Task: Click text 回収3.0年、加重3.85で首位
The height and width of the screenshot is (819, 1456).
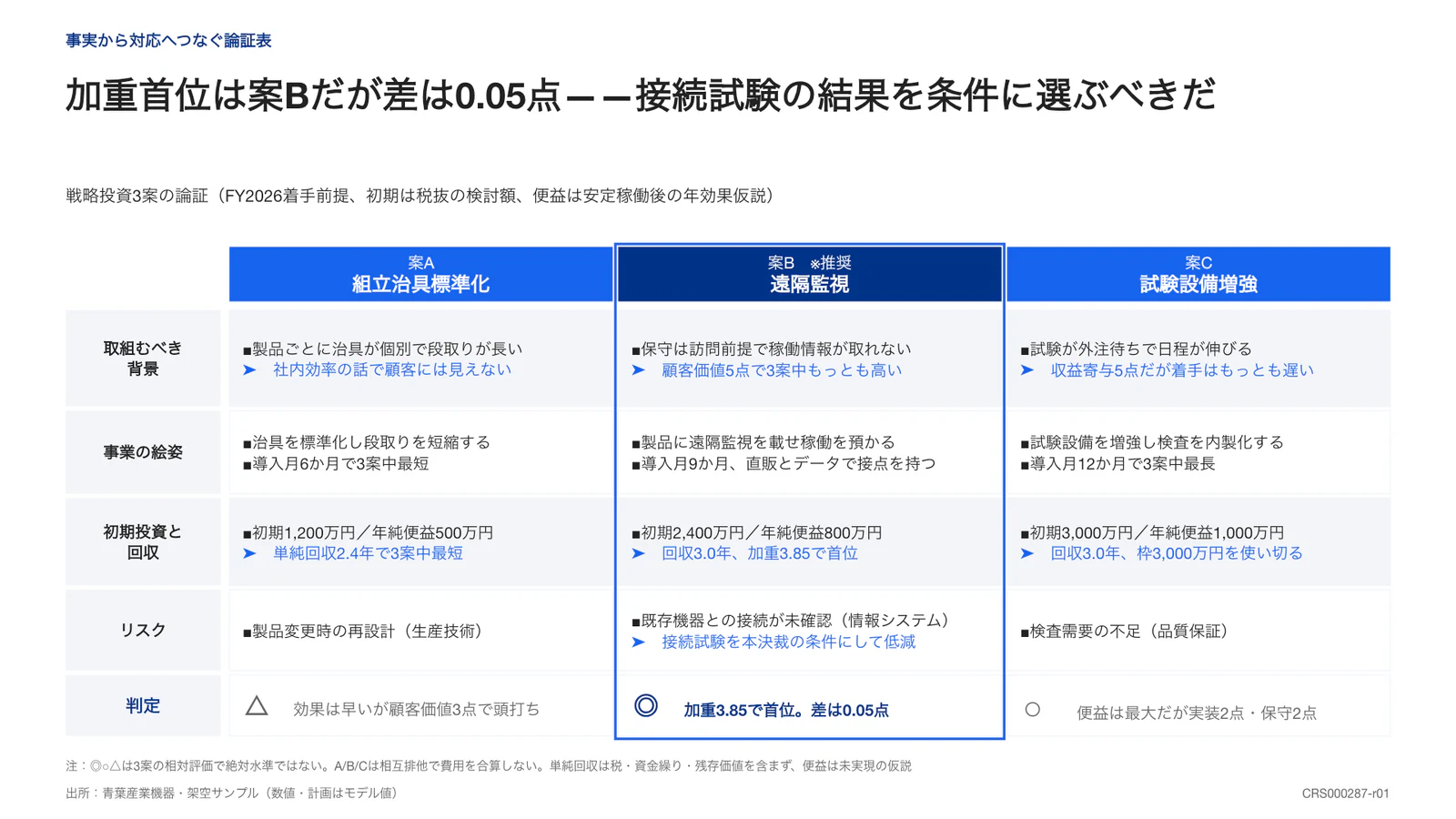Action: pos(760,553)
